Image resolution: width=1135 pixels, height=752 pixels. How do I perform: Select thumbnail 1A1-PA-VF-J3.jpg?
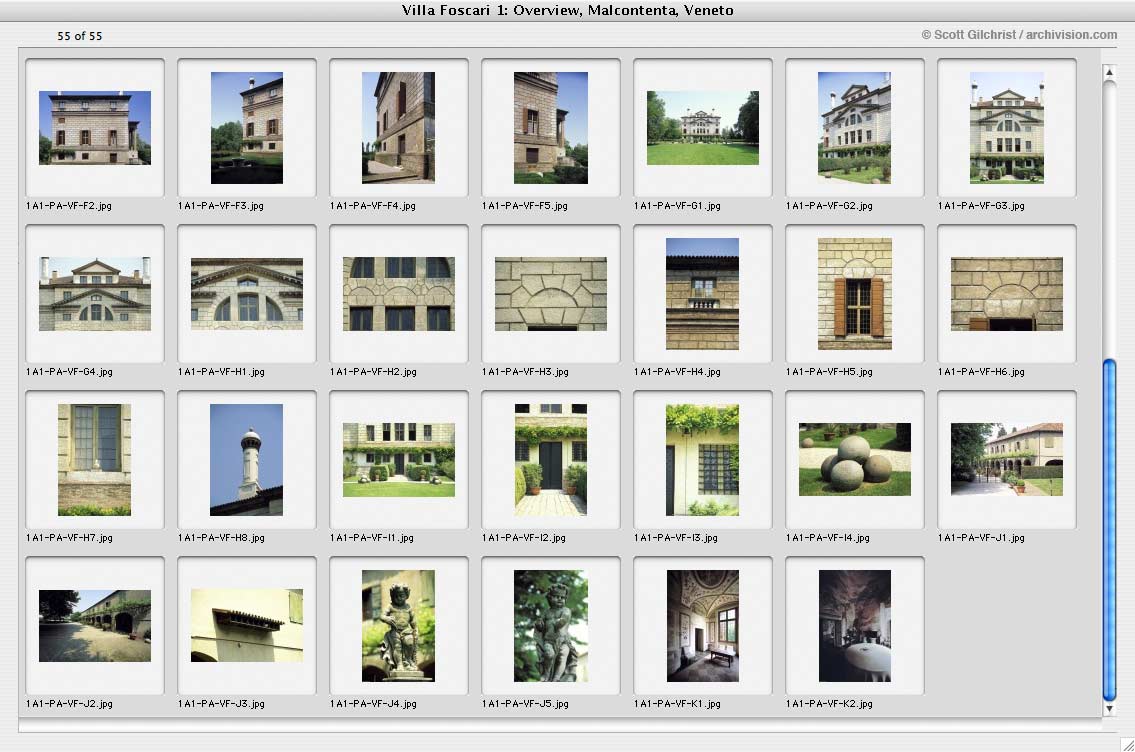point(247,625)
